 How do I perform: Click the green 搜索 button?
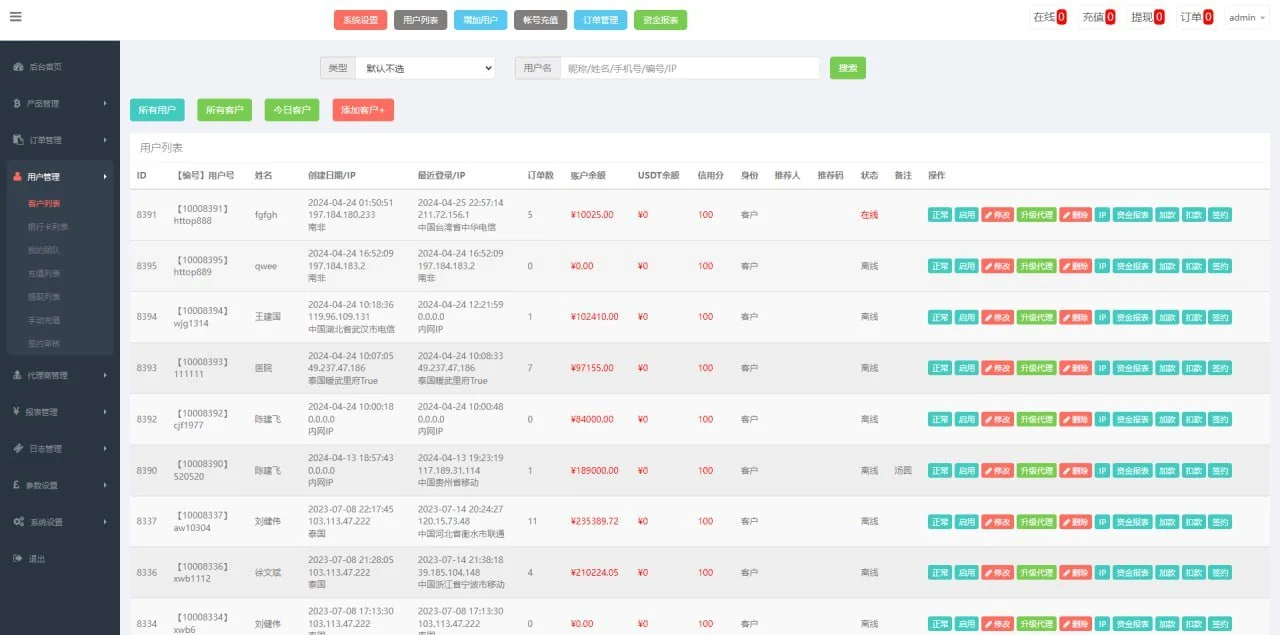point(848,68)
